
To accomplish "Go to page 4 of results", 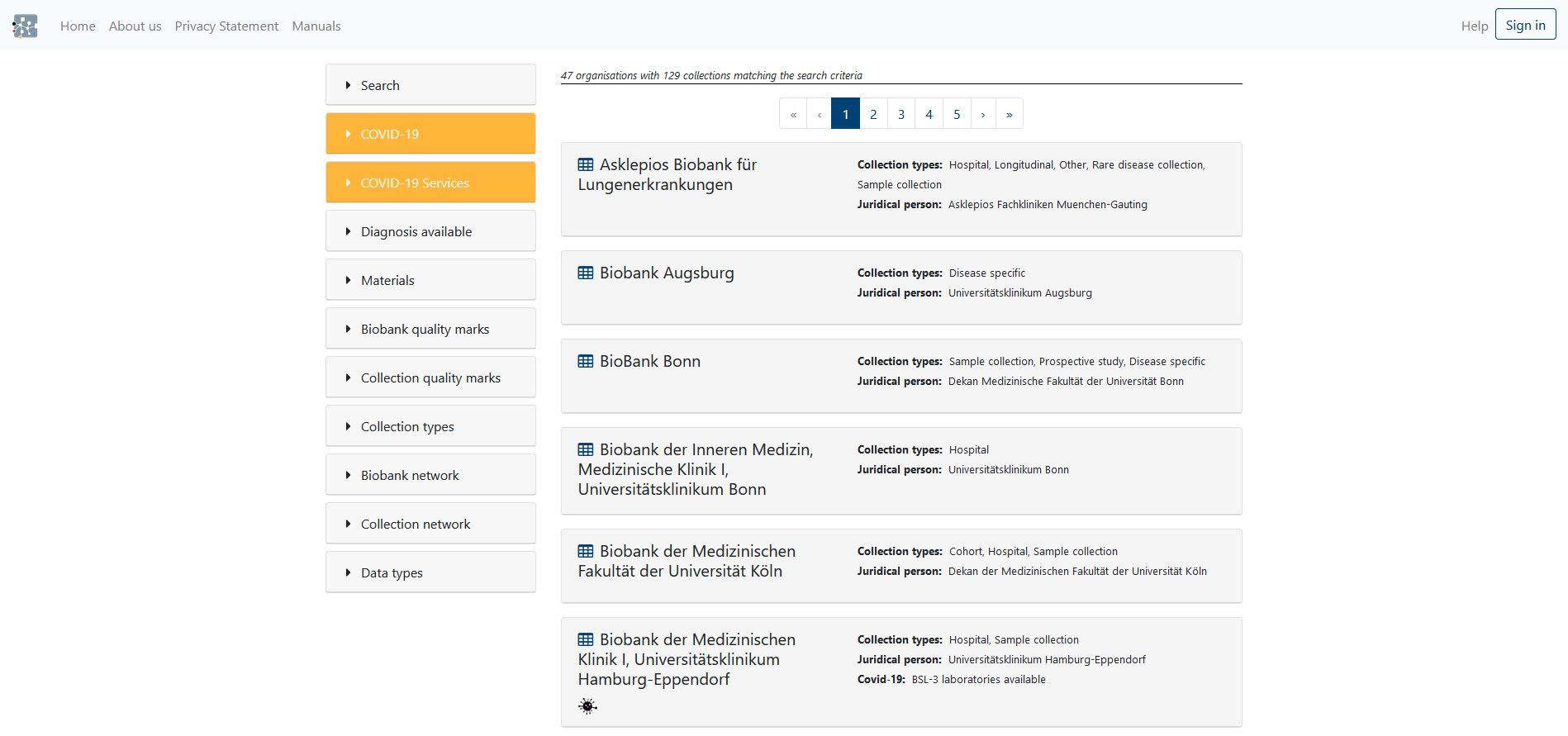I will coord(929,114).
